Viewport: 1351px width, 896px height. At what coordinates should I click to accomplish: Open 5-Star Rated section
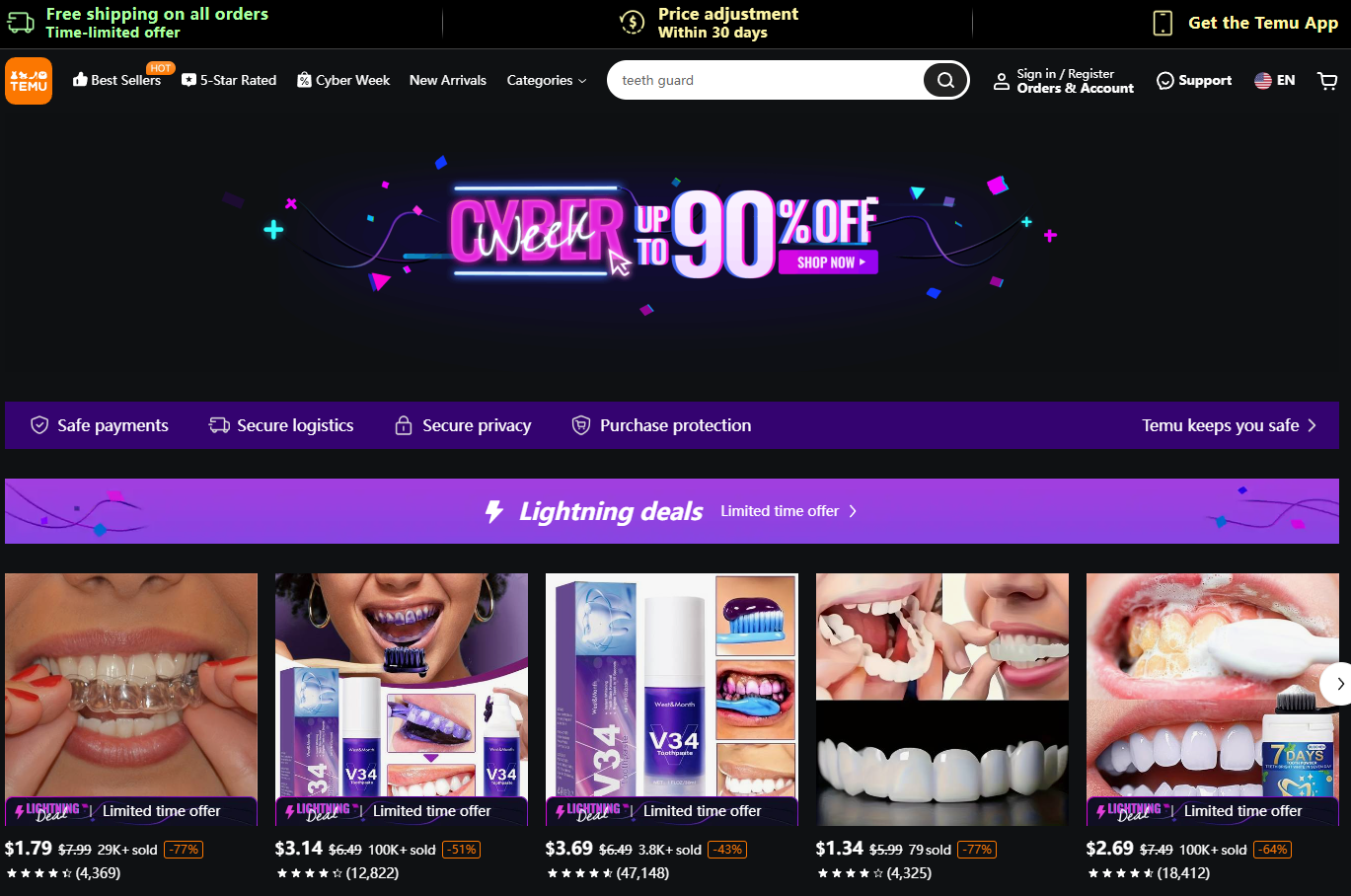229,81
